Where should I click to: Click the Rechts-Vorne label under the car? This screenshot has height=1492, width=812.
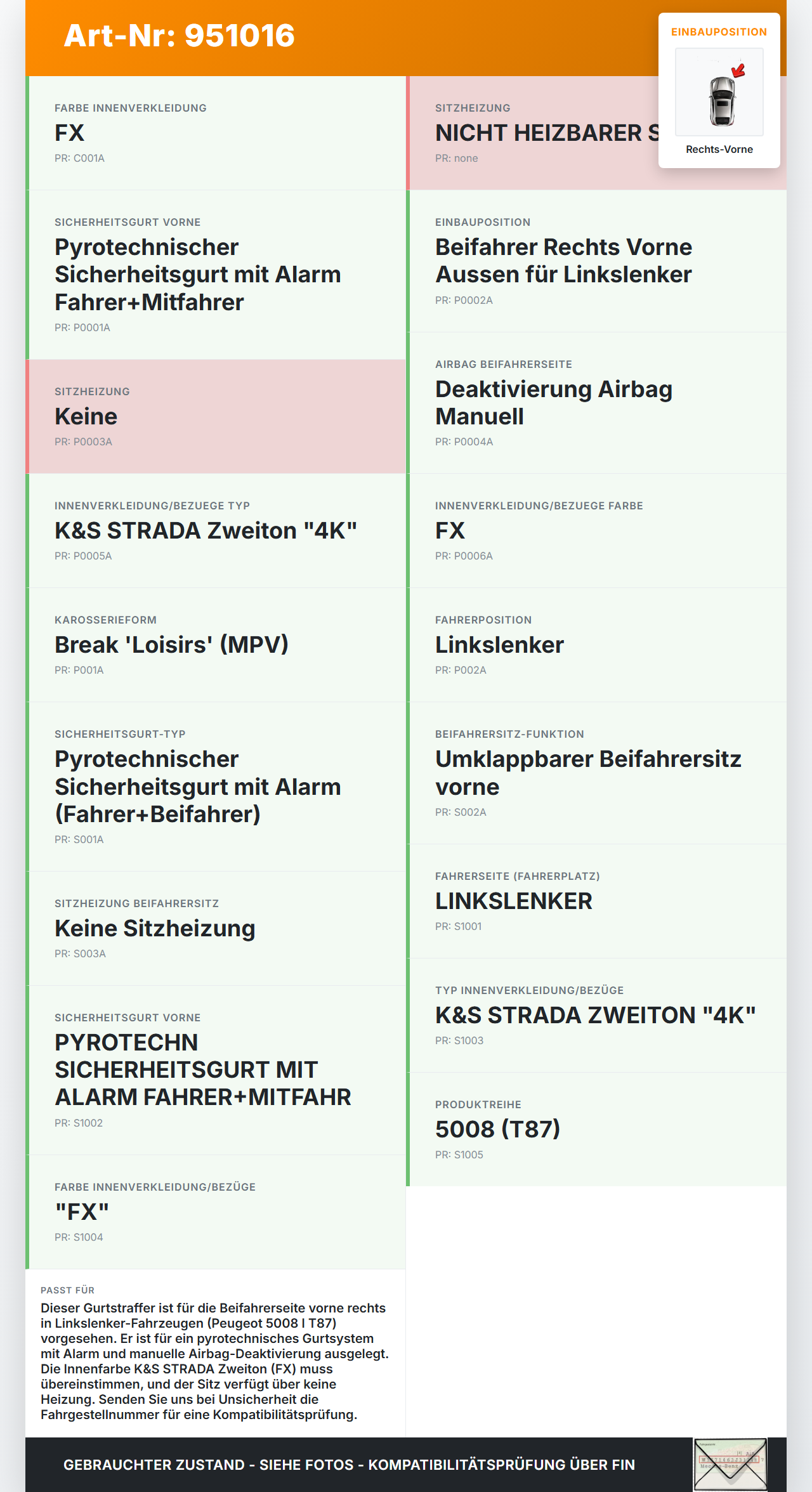[x=719, y=149]
